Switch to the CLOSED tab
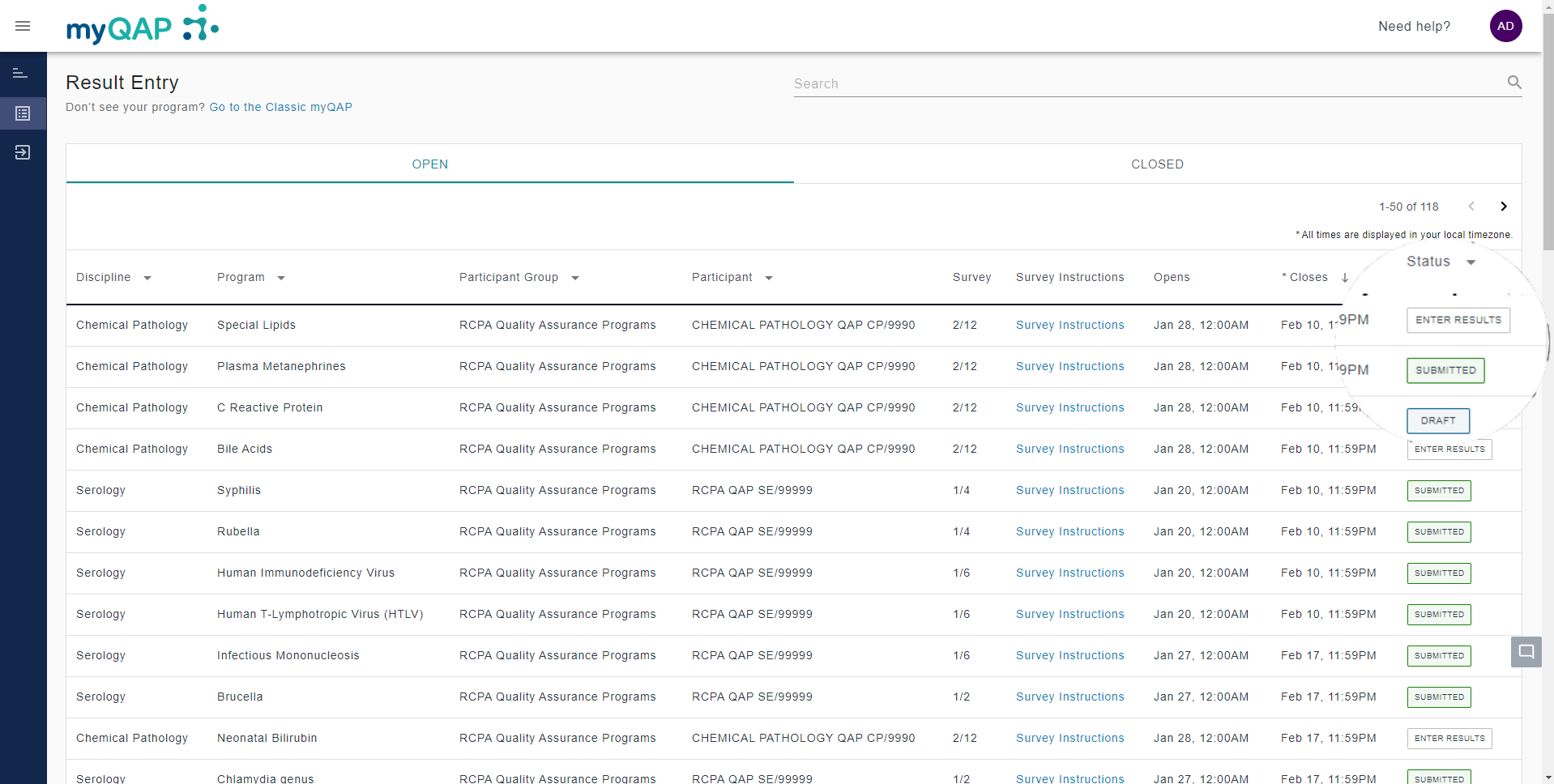Image resolution: width=1554 pixels, height=784 pixels. pos(1157,164)
